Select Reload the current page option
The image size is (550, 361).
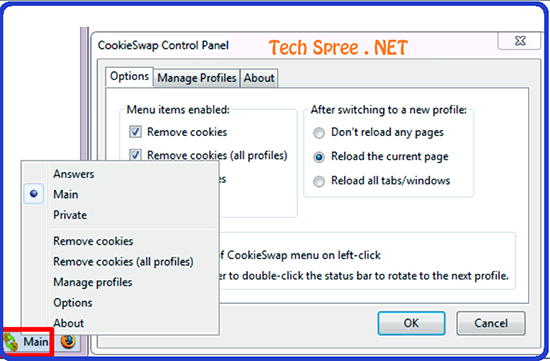[x=319, y=157]
